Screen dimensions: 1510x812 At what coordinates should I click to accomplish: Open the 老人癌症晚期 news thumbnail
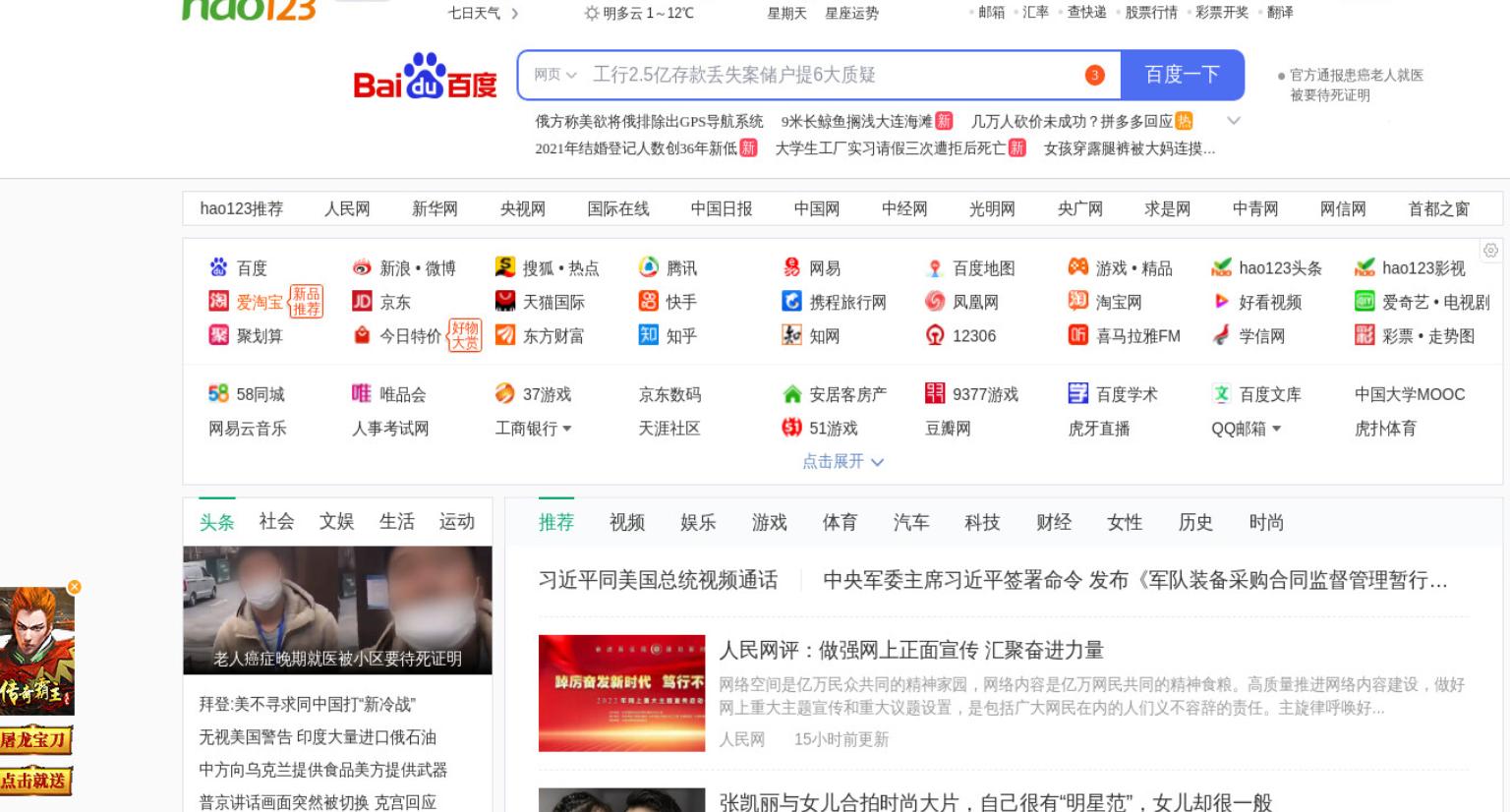click(x=337, y=609)
